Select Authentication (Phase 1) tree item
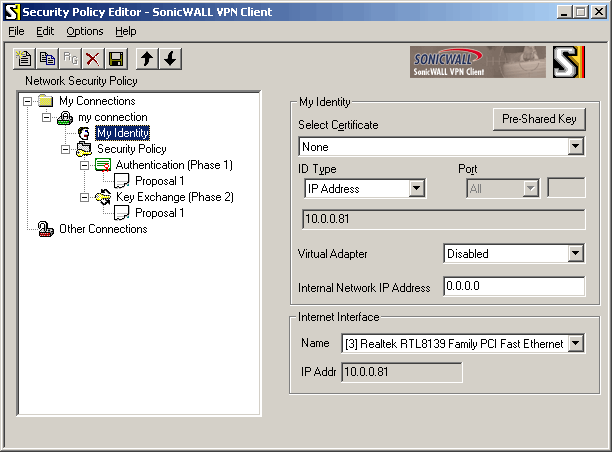612x452 pixels. [x=174, y=165]
